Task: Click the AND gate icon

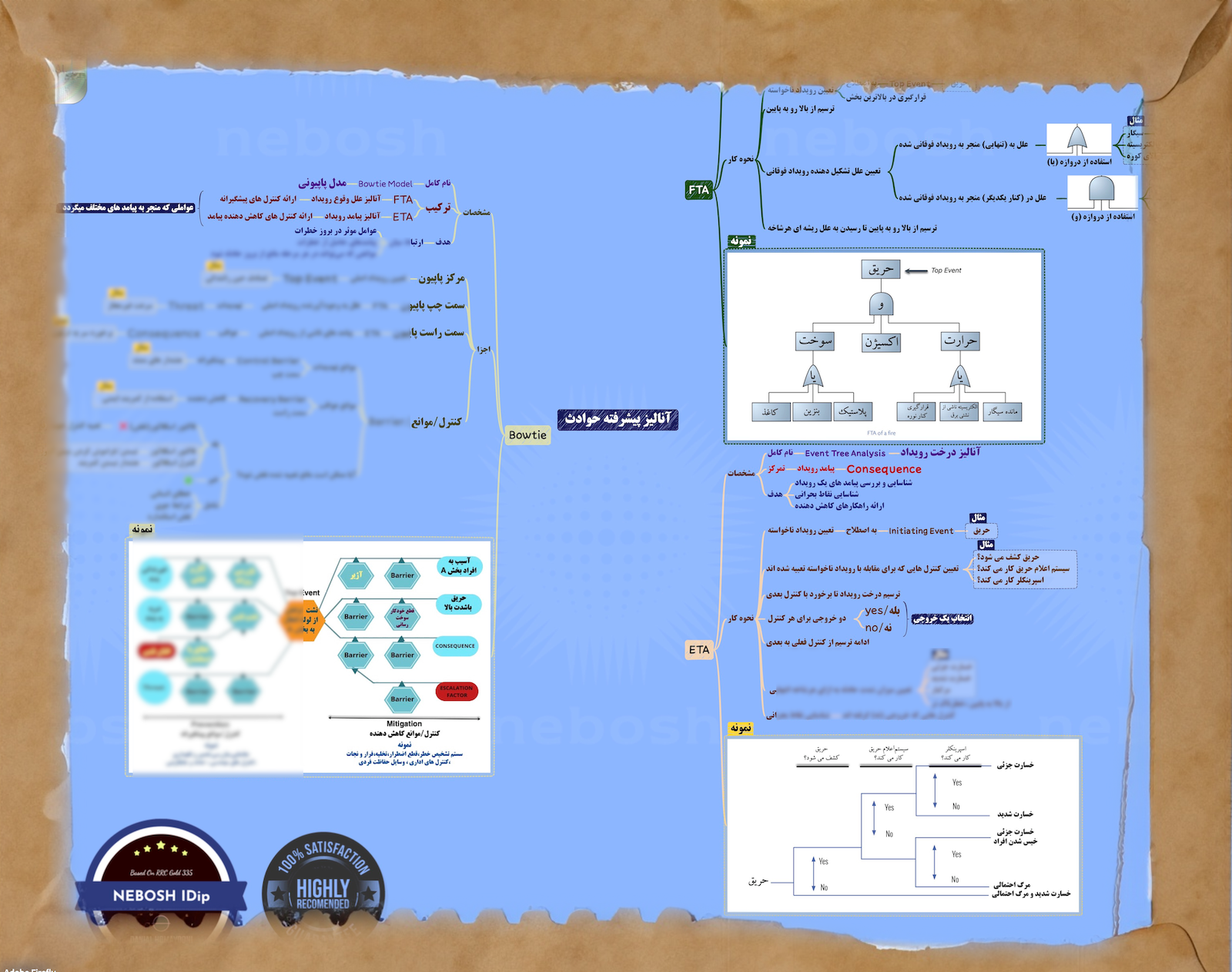Action: pos(1102,192)
